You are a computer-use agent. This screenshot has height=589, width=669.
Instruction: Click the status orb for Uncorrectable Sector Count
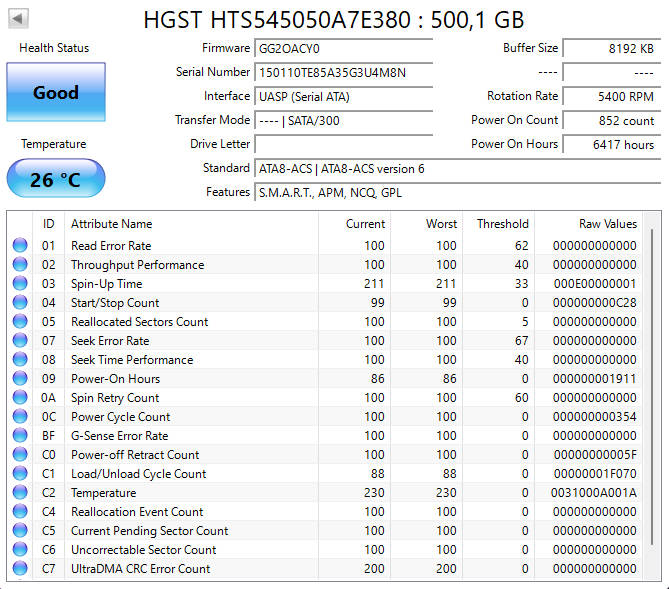click(x=20, y=549)
